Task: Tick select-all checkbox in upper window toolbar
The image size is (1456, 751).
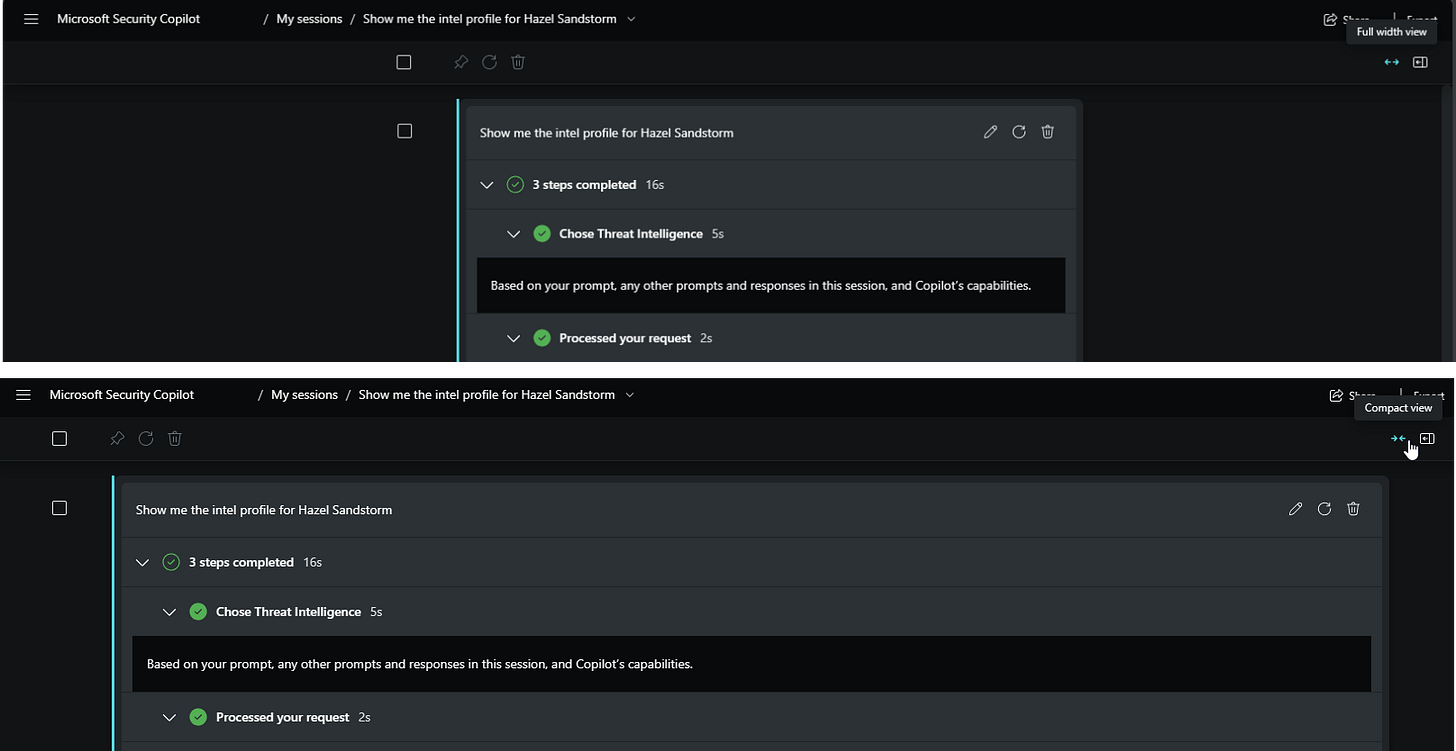Action: pyautogui.click(x=404, y=62)
